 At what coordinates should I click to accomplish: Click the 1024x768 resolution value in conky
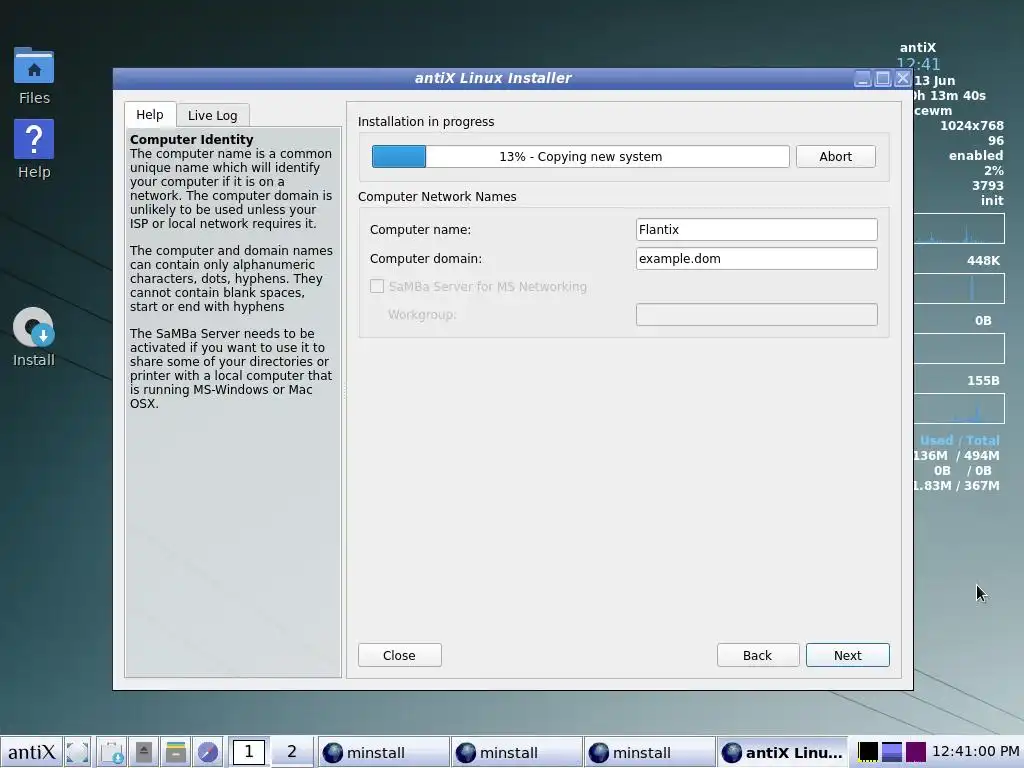[x=972, y=125]
